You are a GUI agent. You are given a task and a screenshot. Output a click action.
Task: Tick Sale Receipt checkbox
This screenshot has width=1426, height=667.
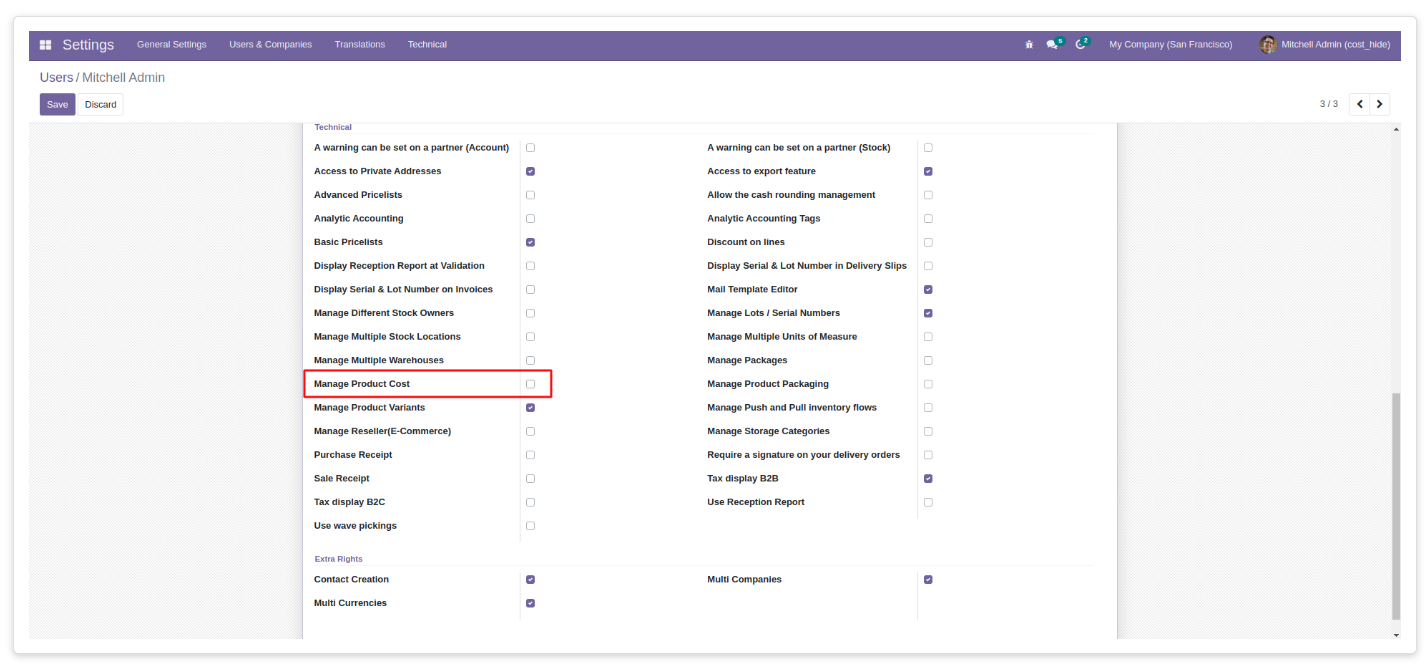pyautogui.click(x=530, y=478)
